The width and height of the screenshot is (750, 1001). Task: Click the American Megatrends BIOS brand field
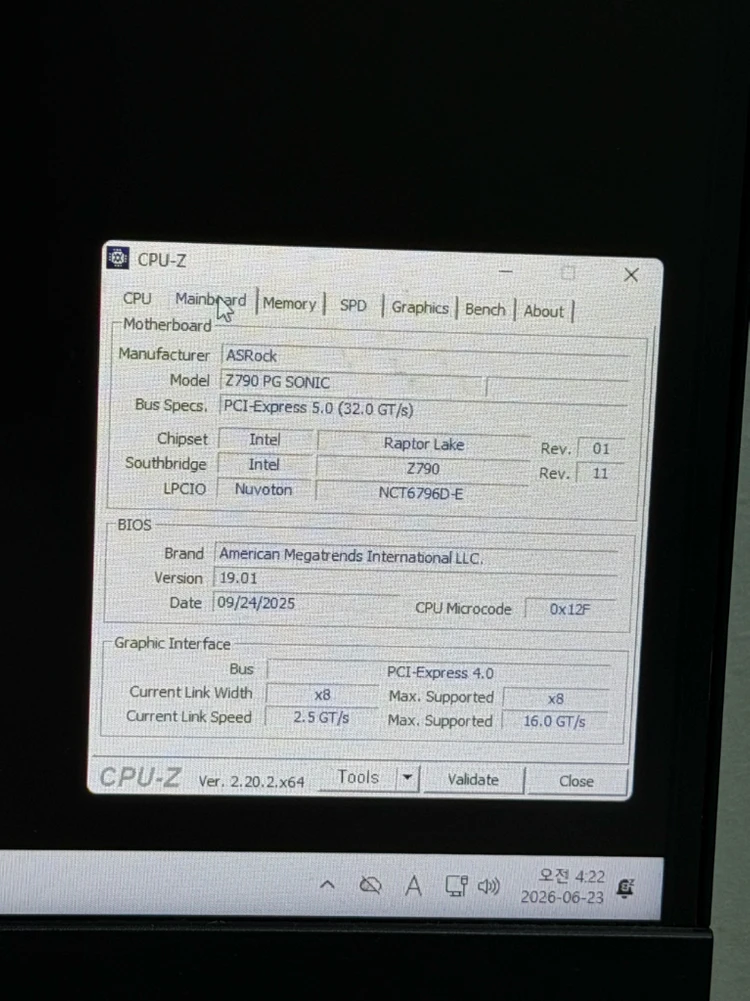416,556
